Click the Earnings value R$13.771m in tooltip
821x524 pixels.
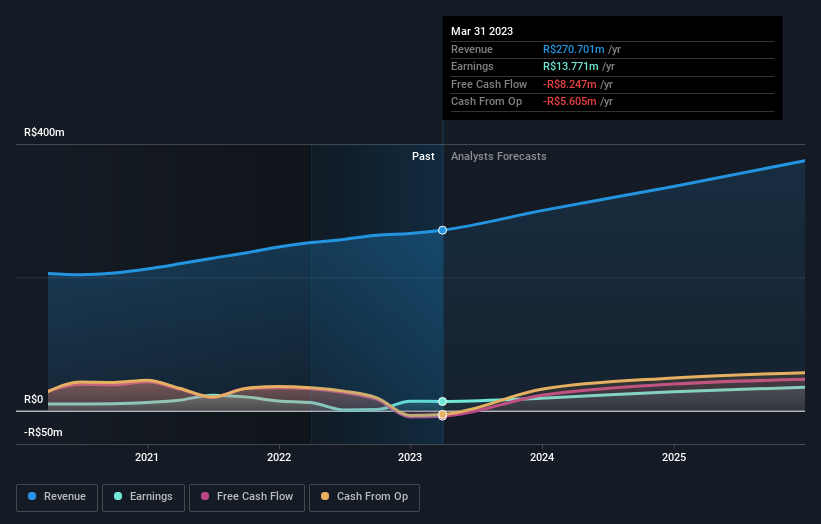point(571,66)
